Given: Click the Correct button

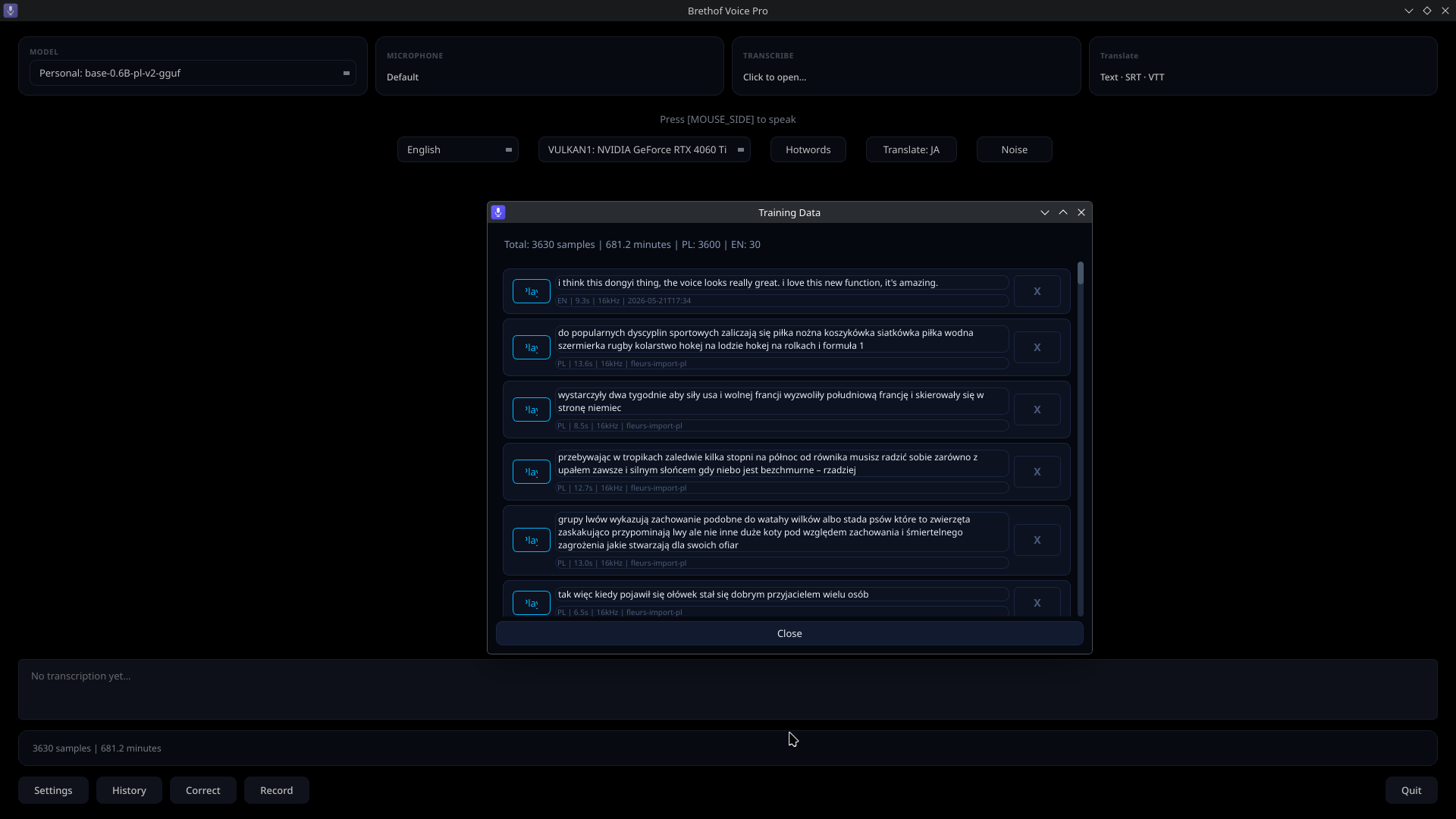Looking at the screenshot, I should coord(203,790).
